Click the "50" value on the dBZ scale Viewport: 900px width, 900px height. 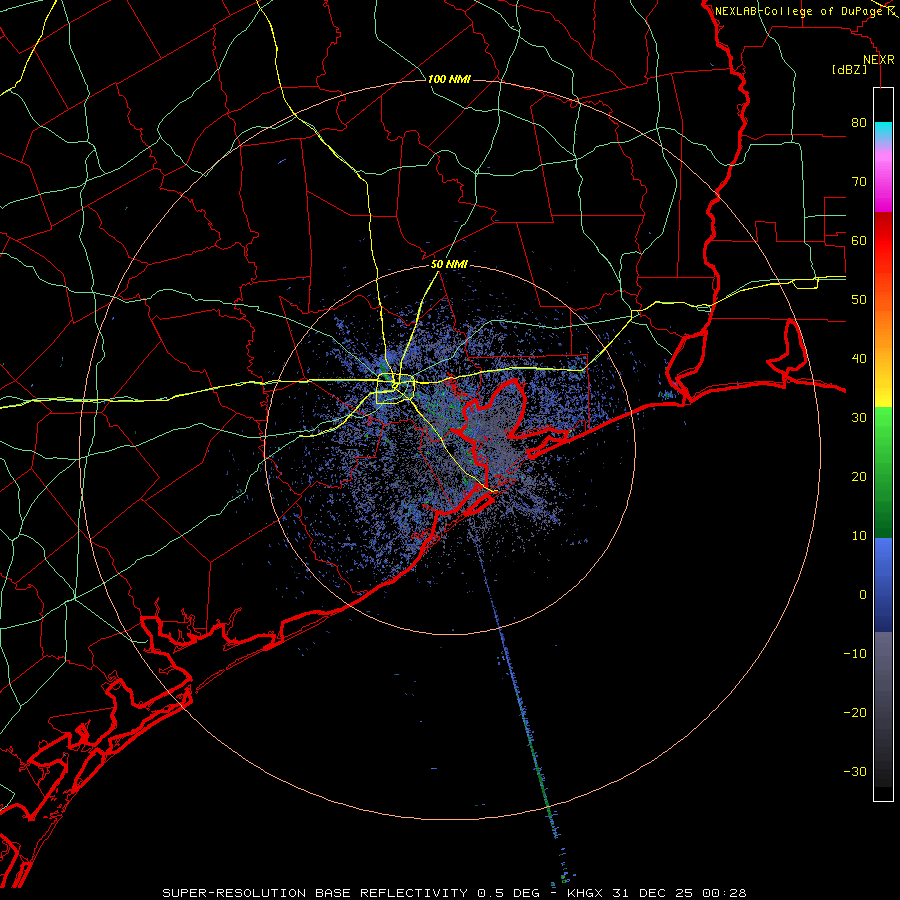click(x=859, y=300)
